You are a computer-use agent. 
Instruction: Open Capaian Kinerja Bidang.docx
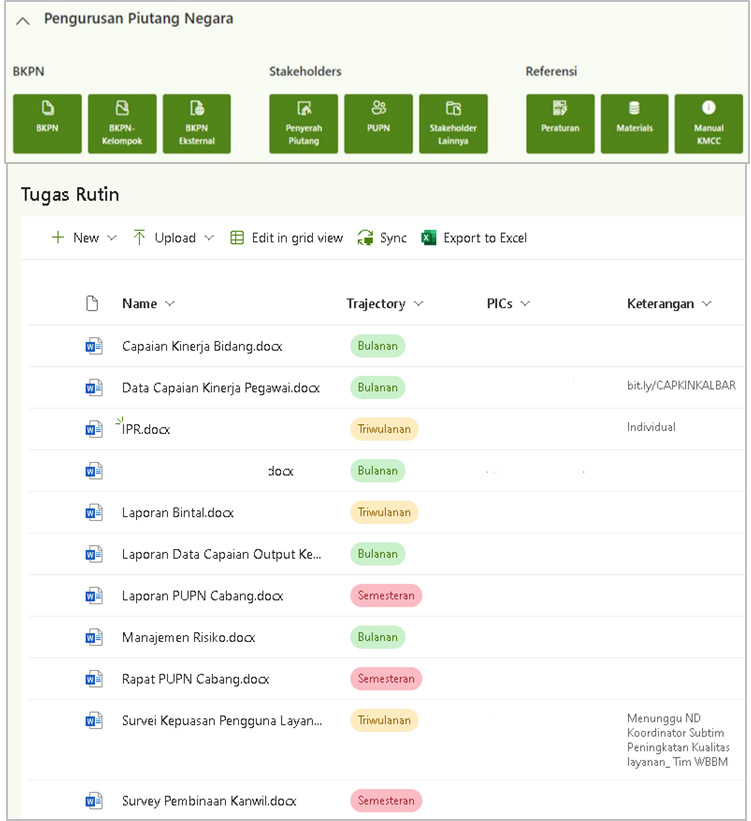tap(202, 347)
